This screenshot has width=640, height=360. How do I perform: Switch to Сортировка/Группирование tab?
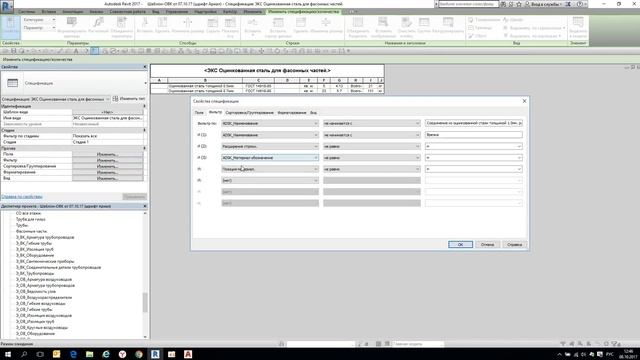249,112
